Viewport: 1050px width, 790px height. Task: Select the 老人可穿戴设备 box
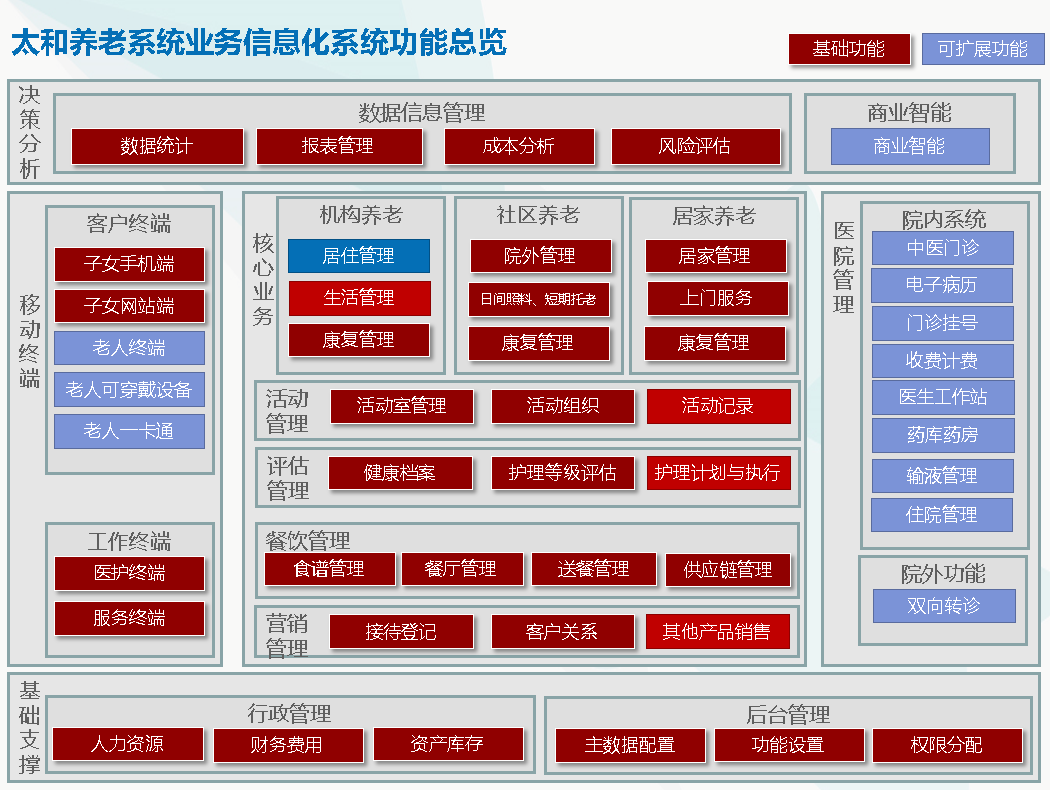(129, 389)
